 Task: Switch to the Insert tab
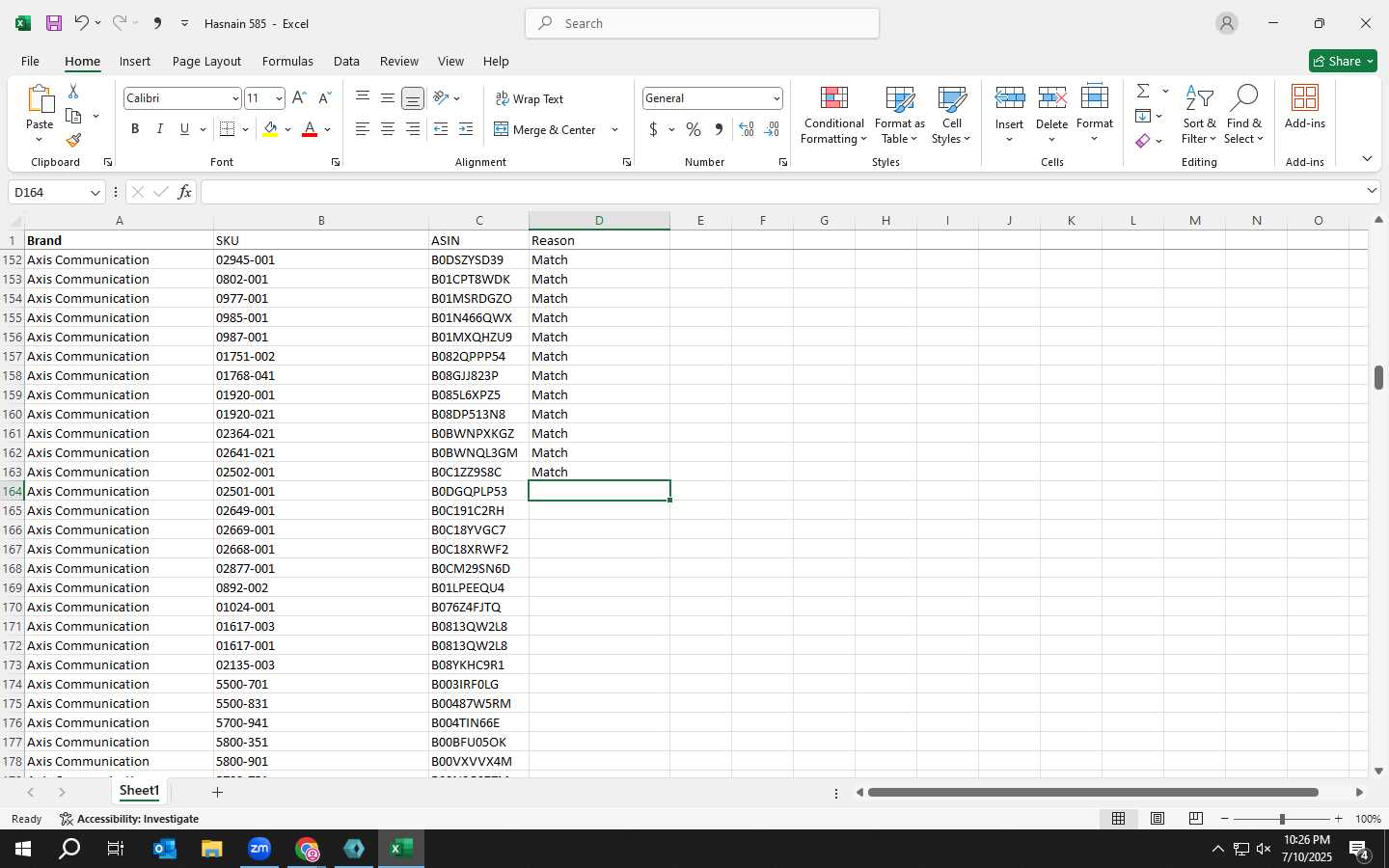point(135,61)
